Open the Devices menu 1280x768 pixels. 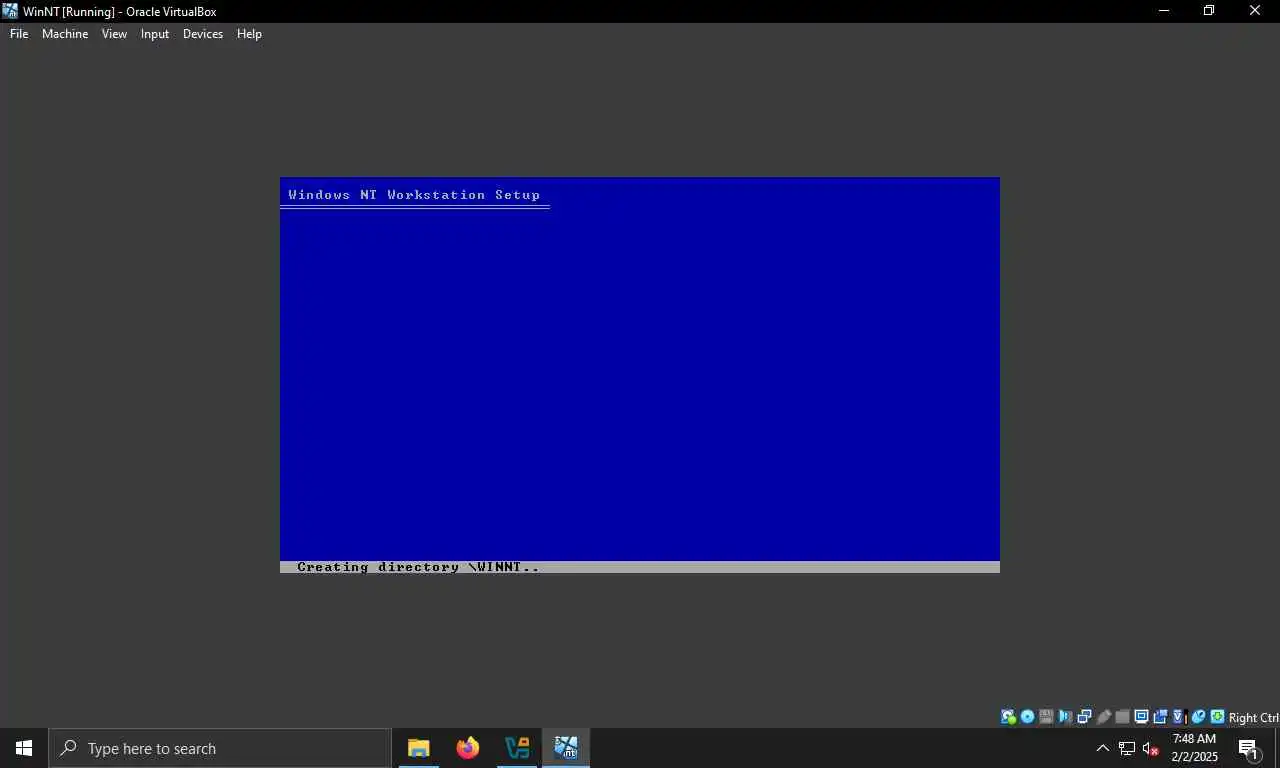pyautogui.click(x=203, y=34)
